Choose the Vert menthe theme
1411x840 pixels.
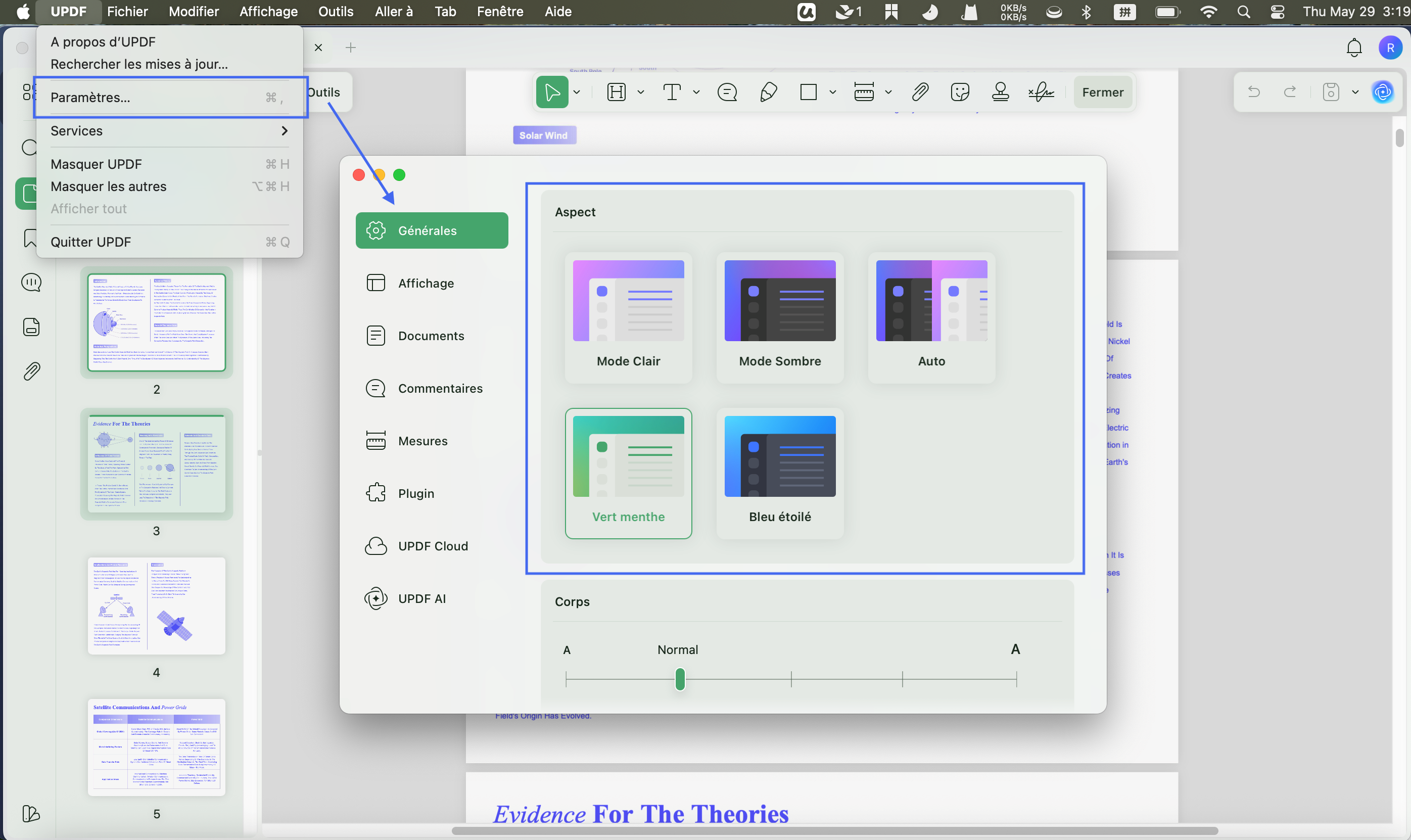(x=628, y=473)
